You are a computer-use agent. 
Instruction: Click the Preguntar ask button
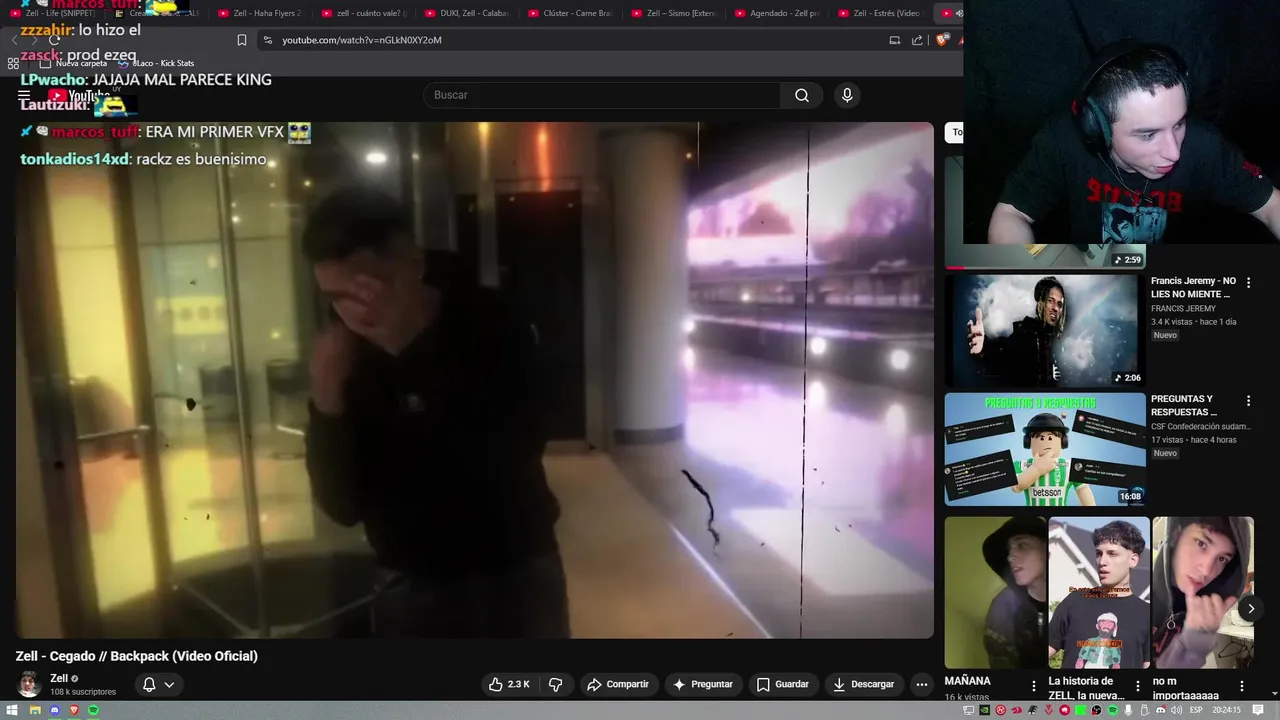coord(703,684)
